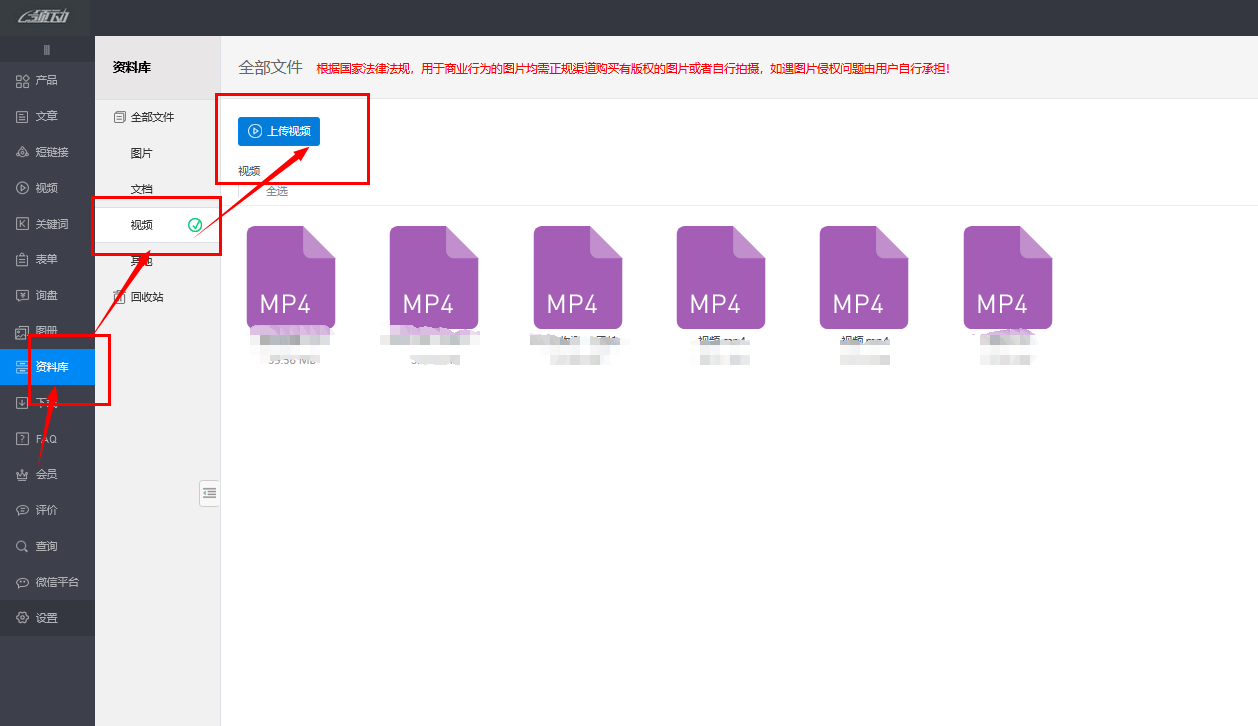Open 设置 at the sidebar bottom
Viewport: 1258px width, 726px height.
click(x=46, y=618)
